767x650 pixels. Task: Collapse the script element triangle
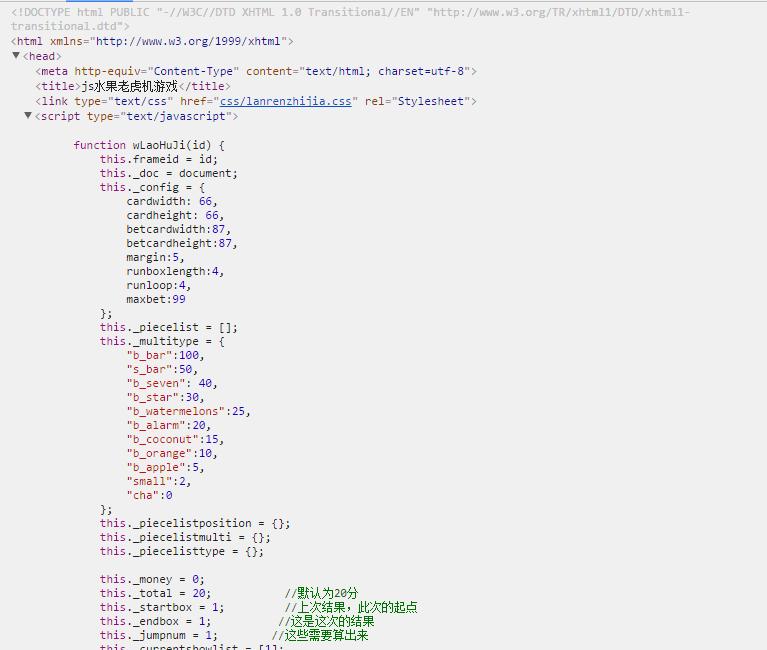click(x=28, y=116)
